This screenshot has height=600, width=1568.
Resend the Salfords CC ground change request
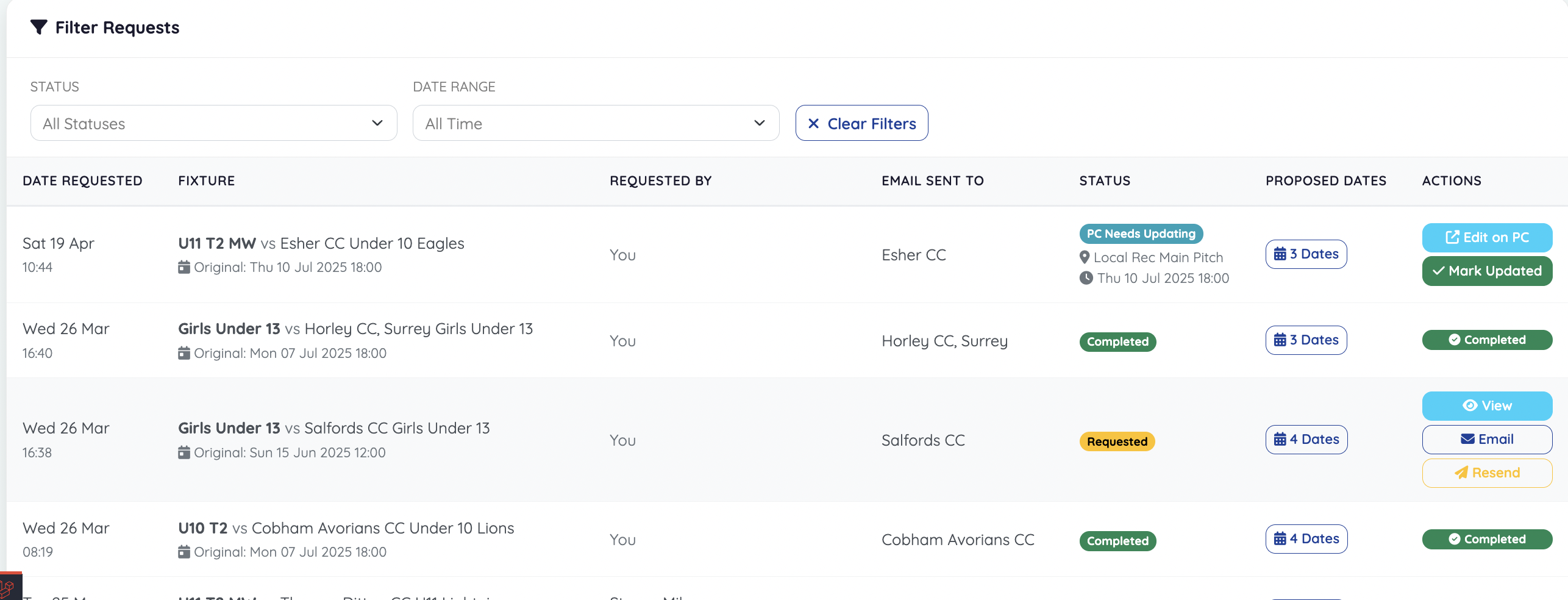pyautogui.click(x=1486, y=473)
